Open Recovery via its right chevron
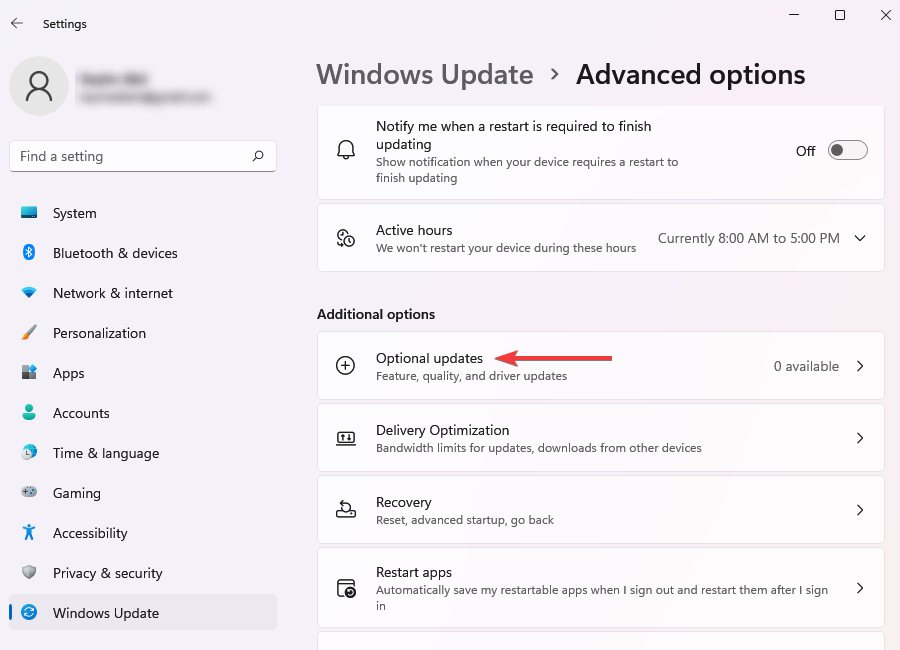Image resolution: width=900 pixels, height=650 pixels. (860, 510)
